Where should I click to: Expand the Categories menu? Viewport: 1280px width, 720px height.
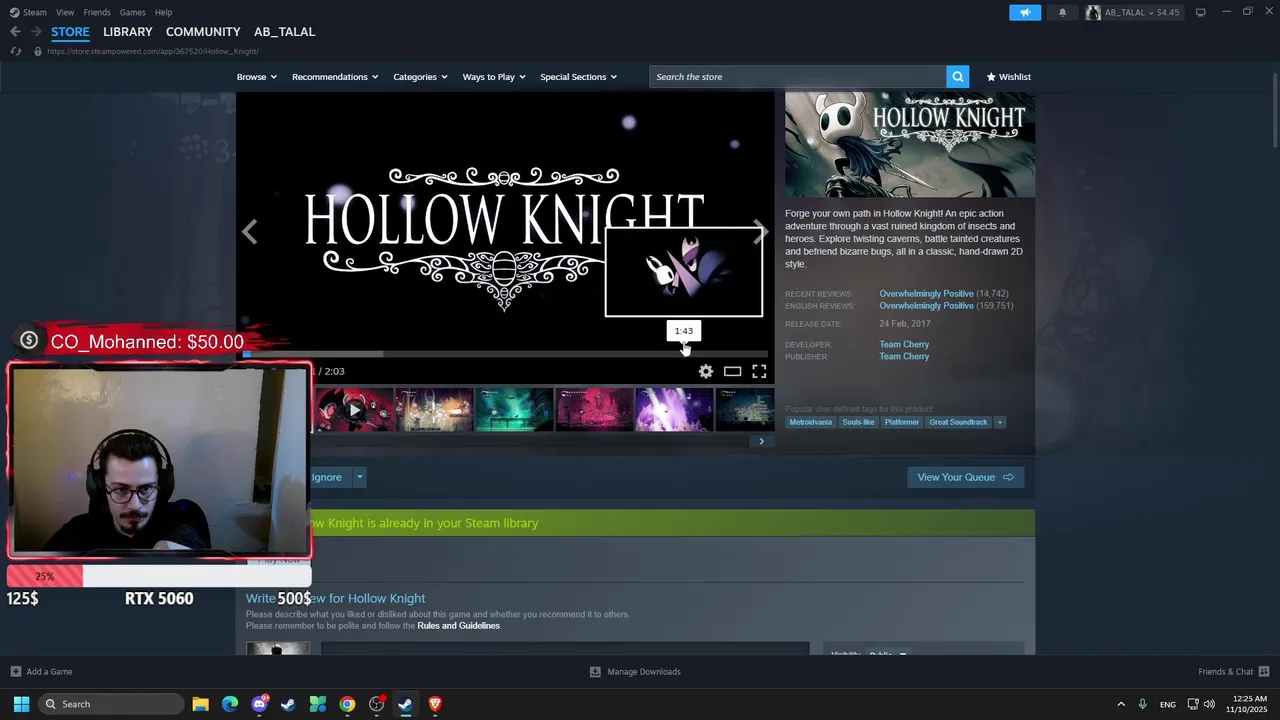tap(420, 77)
